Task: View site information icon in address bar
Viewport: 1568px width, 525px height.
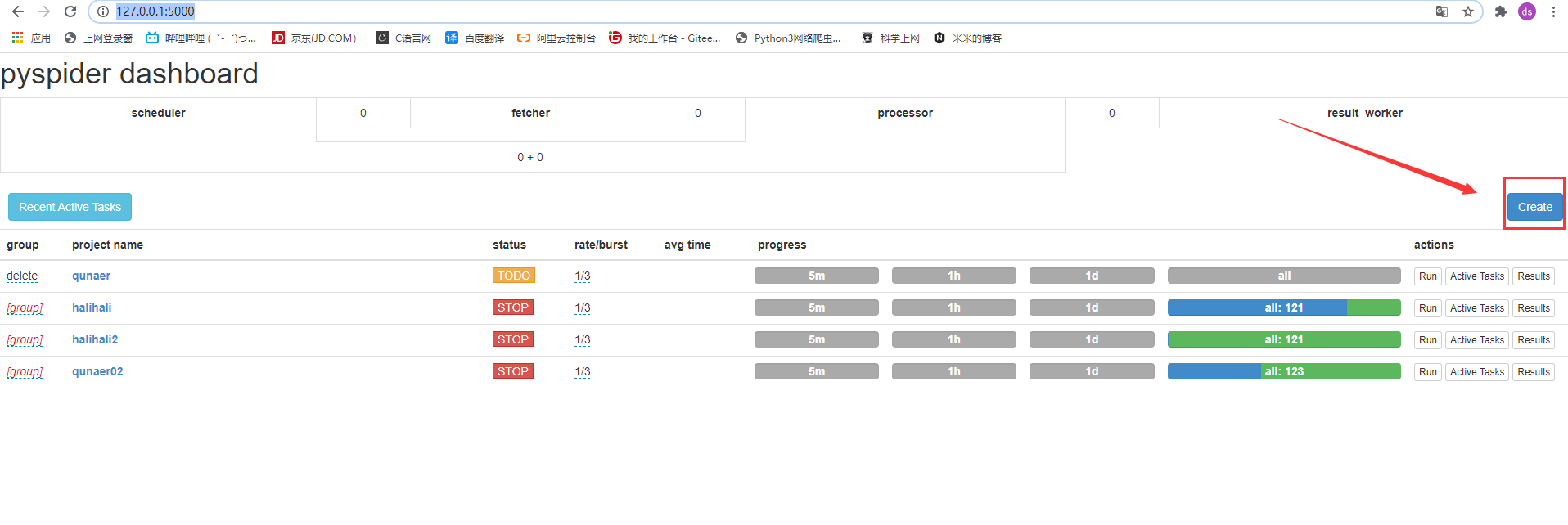Action: point(103,11)
